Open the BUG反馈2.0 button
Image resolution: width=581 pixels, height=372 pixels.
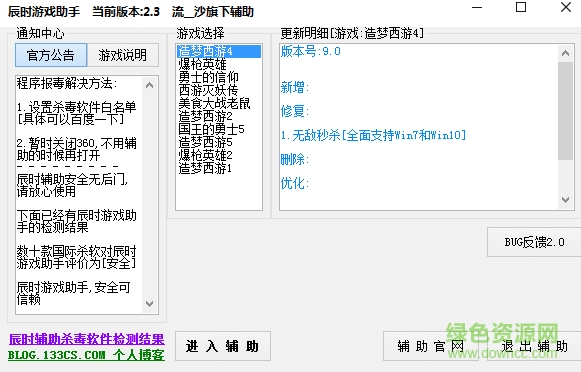coord(534,242)
